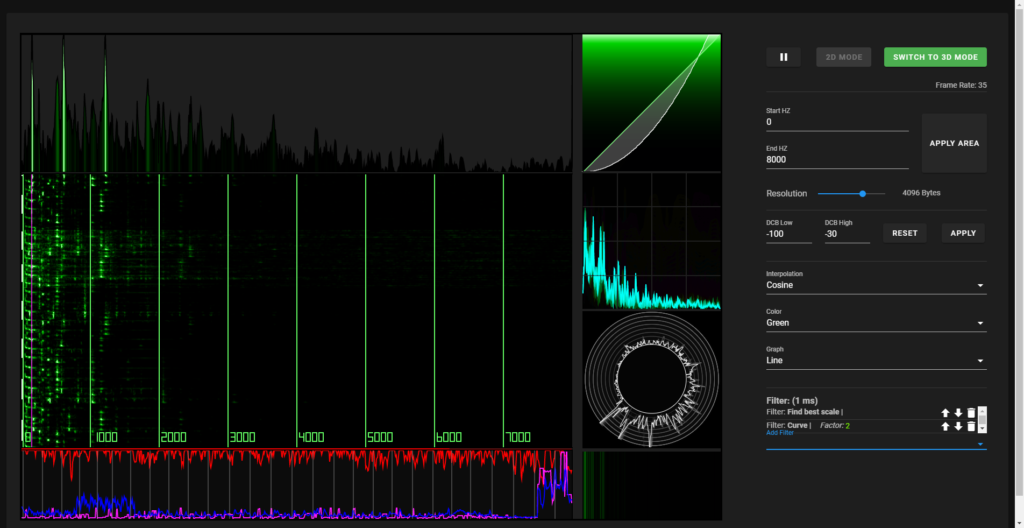
Task: Move Curve filter up
Action: point(945,426)
